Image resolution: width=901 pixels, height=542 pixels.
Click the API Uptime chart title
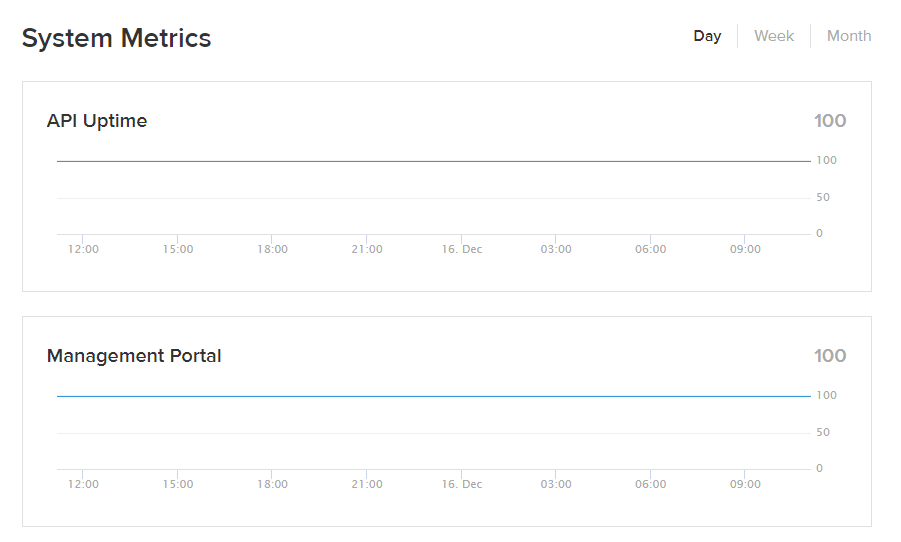[97, 121]
